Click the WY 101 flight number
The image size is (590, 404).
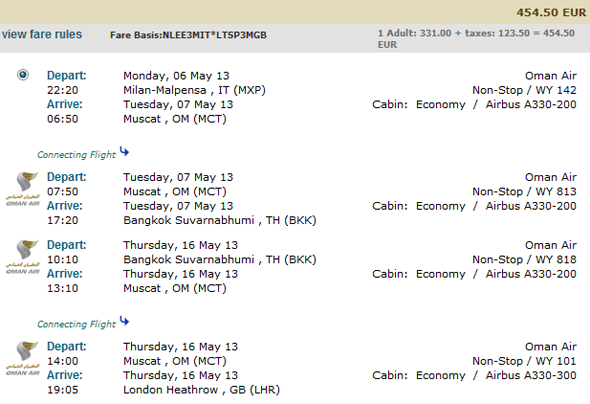click(556, 361)
